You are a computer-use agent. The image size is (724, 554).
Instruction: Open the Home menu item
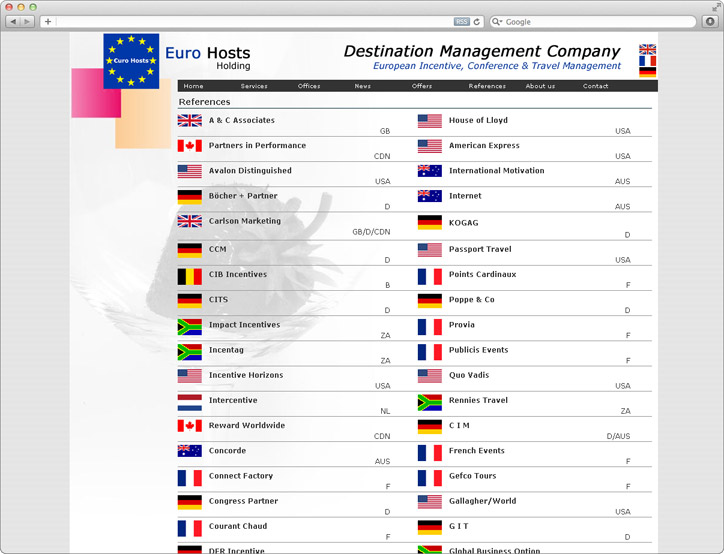click(x=193, y=86)
